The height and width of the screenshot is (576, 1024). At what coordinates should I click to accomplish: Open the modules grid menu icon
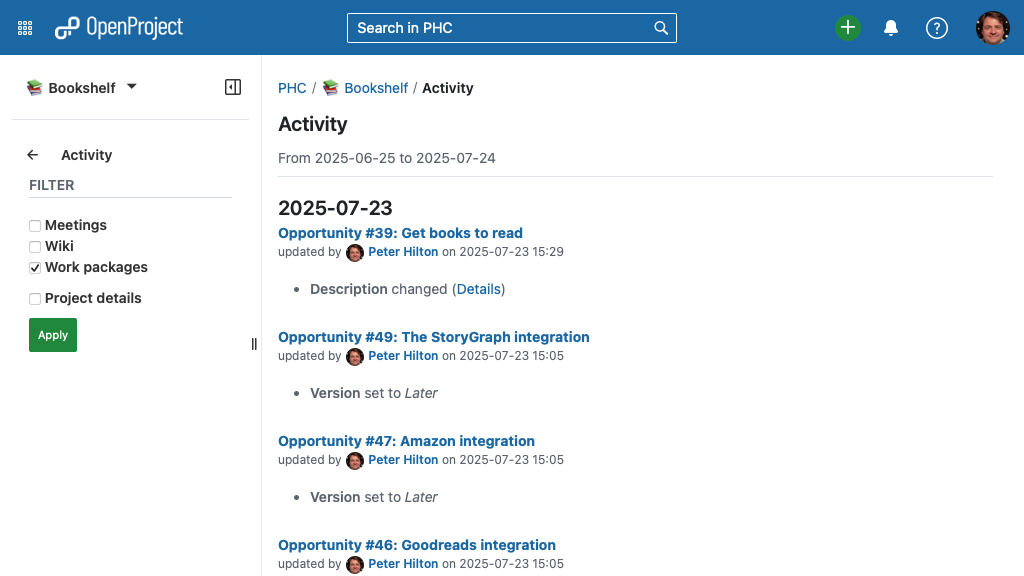[25, 28]
